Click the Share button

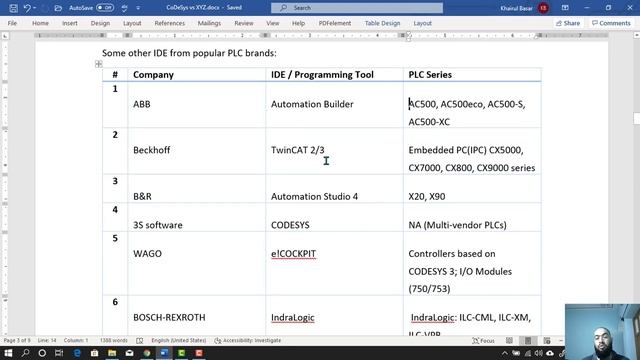point(568,23)
